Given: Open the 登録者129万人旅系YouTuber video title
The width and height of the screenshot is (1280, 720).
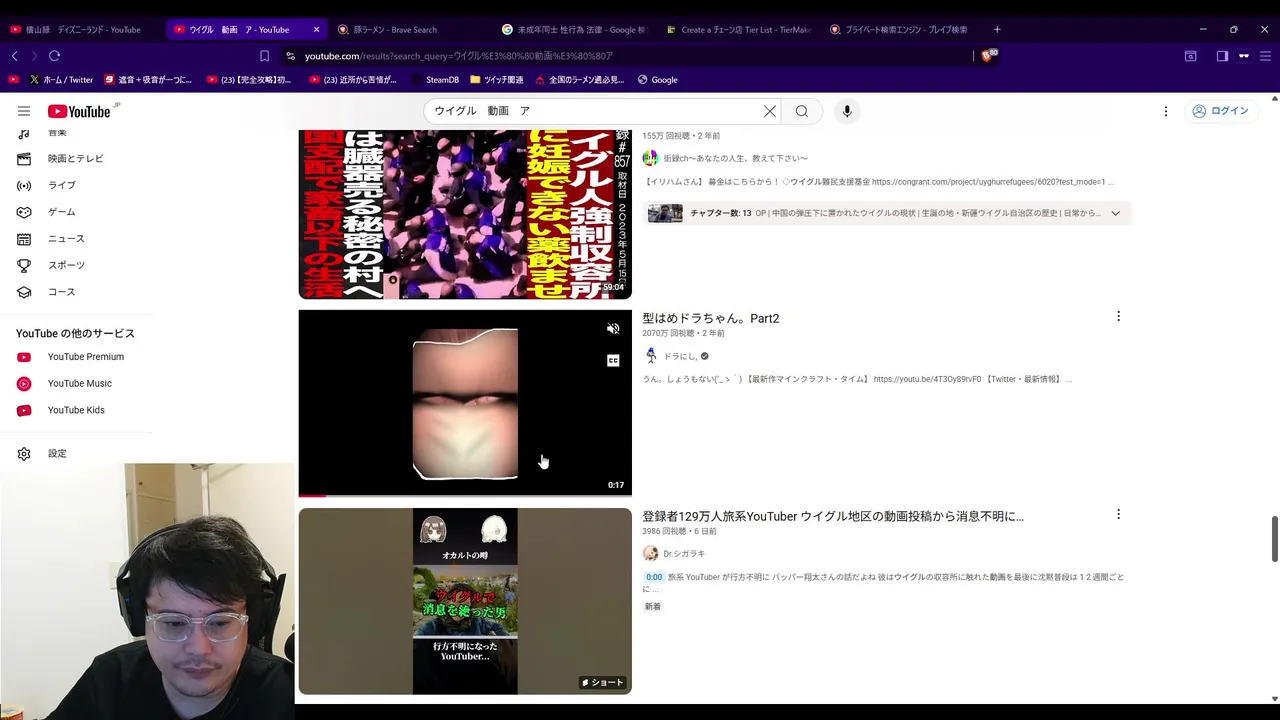Looking at the screenshot, I should (833, 516).
